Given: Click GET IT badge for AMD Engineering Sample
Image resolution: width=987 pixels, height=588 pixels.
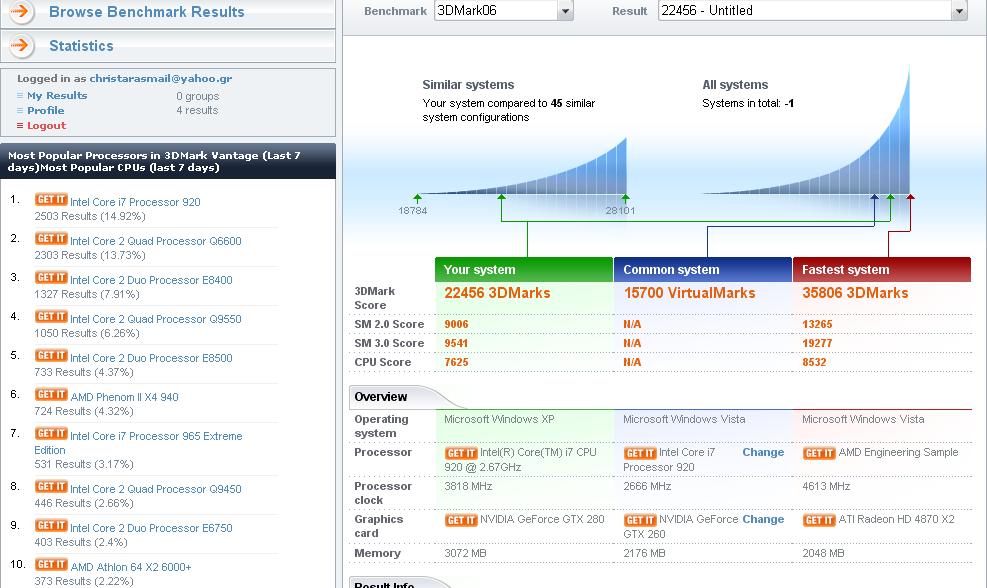Looking at the screenshot, I should [819, 453].
